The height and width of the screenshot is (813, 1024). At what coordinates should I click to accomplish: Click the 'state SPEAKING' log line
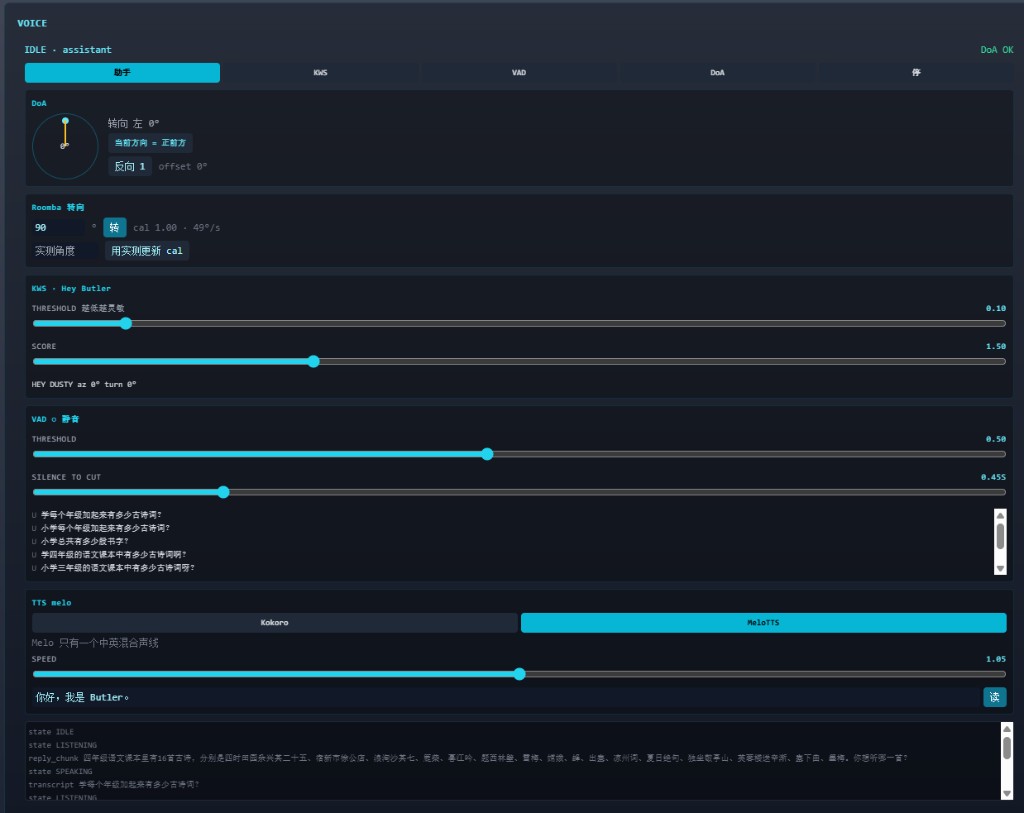pyautogui.click(x=60, y=771)
